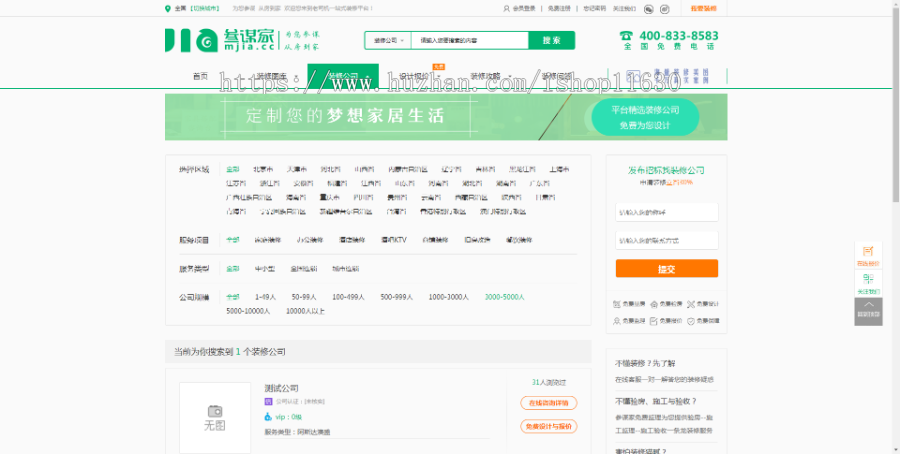Open the 在线报价 floating sidebar icon

click(868, 251)
